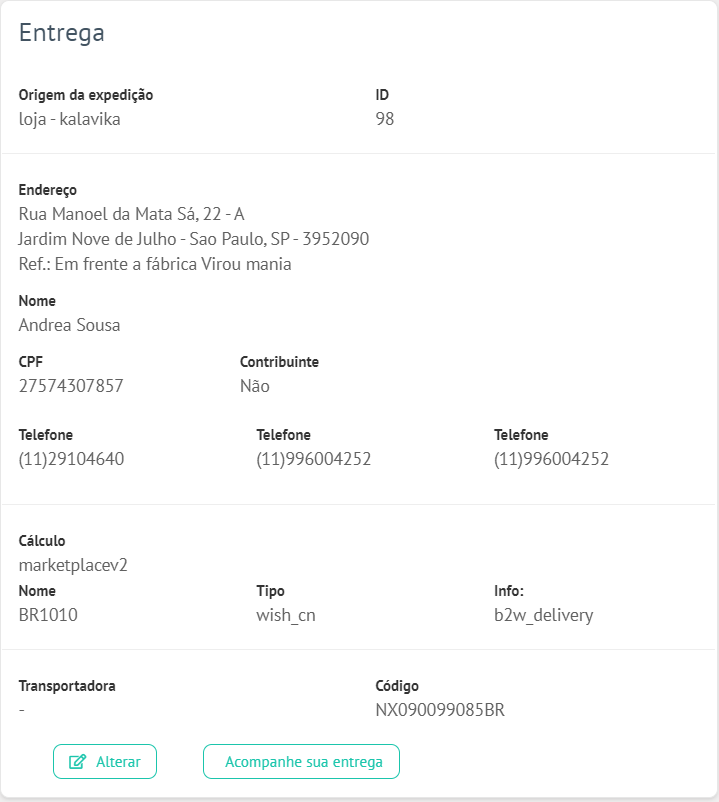Select the street address line Rua Manoel
The image size is (719, 802).
[x=131, y=214]
